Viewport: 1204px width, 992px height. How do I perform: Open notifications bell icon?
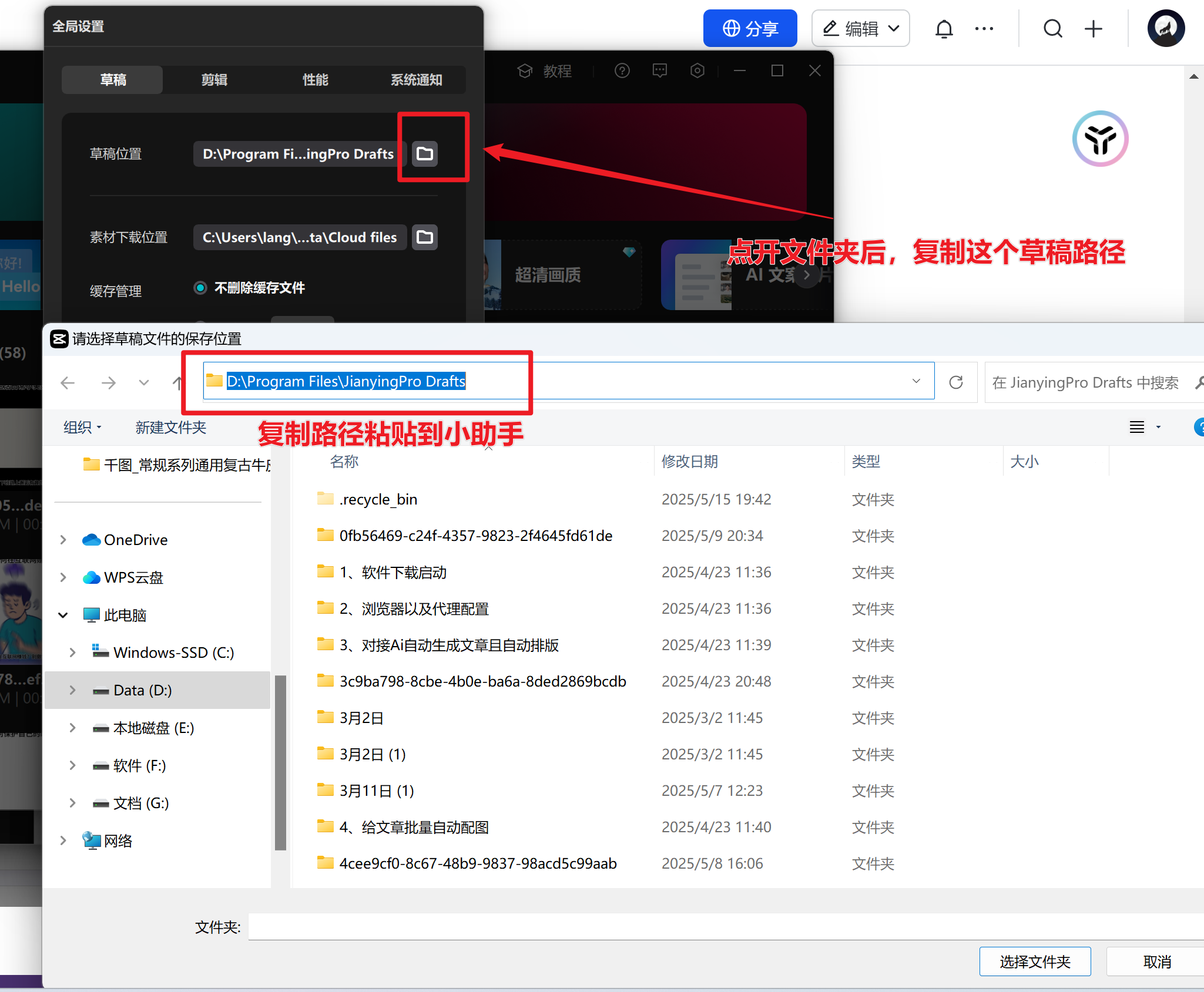click(944, 28)
